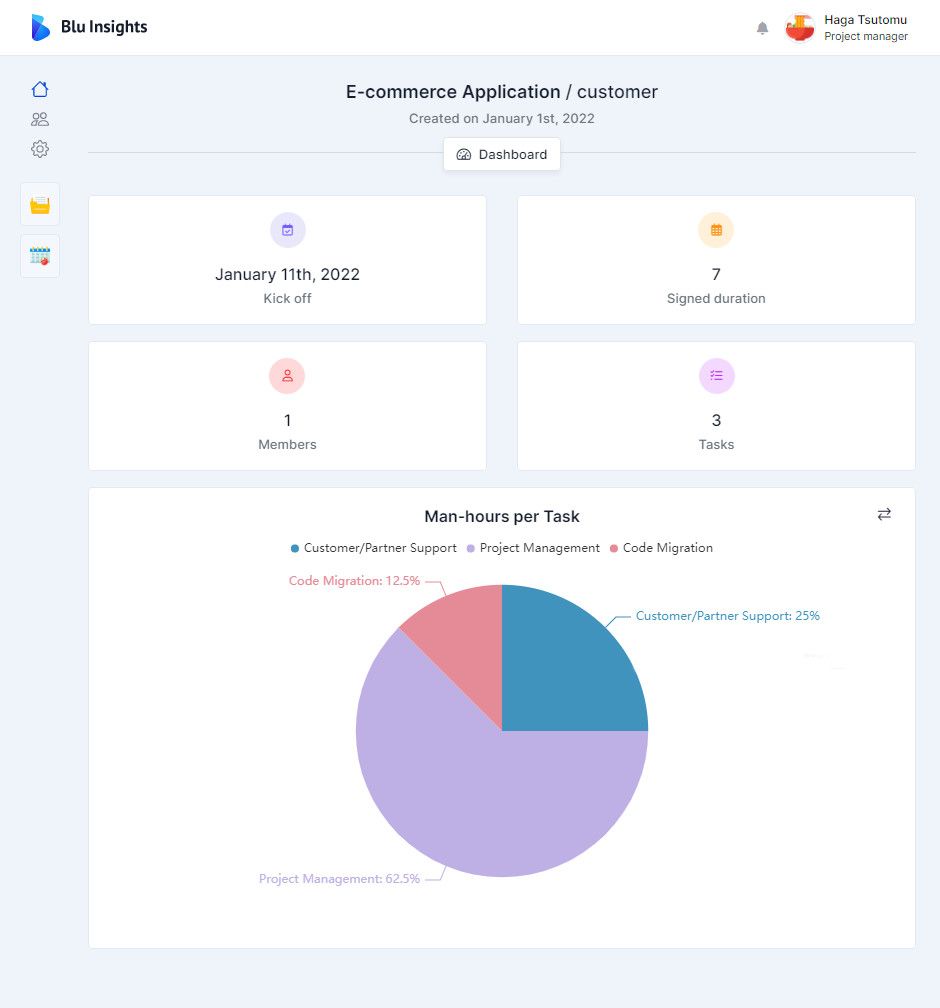Open the settings gear in sidebar
Image resolution: width=940 pixels, height=1008 pixels.
pos(40,149)
